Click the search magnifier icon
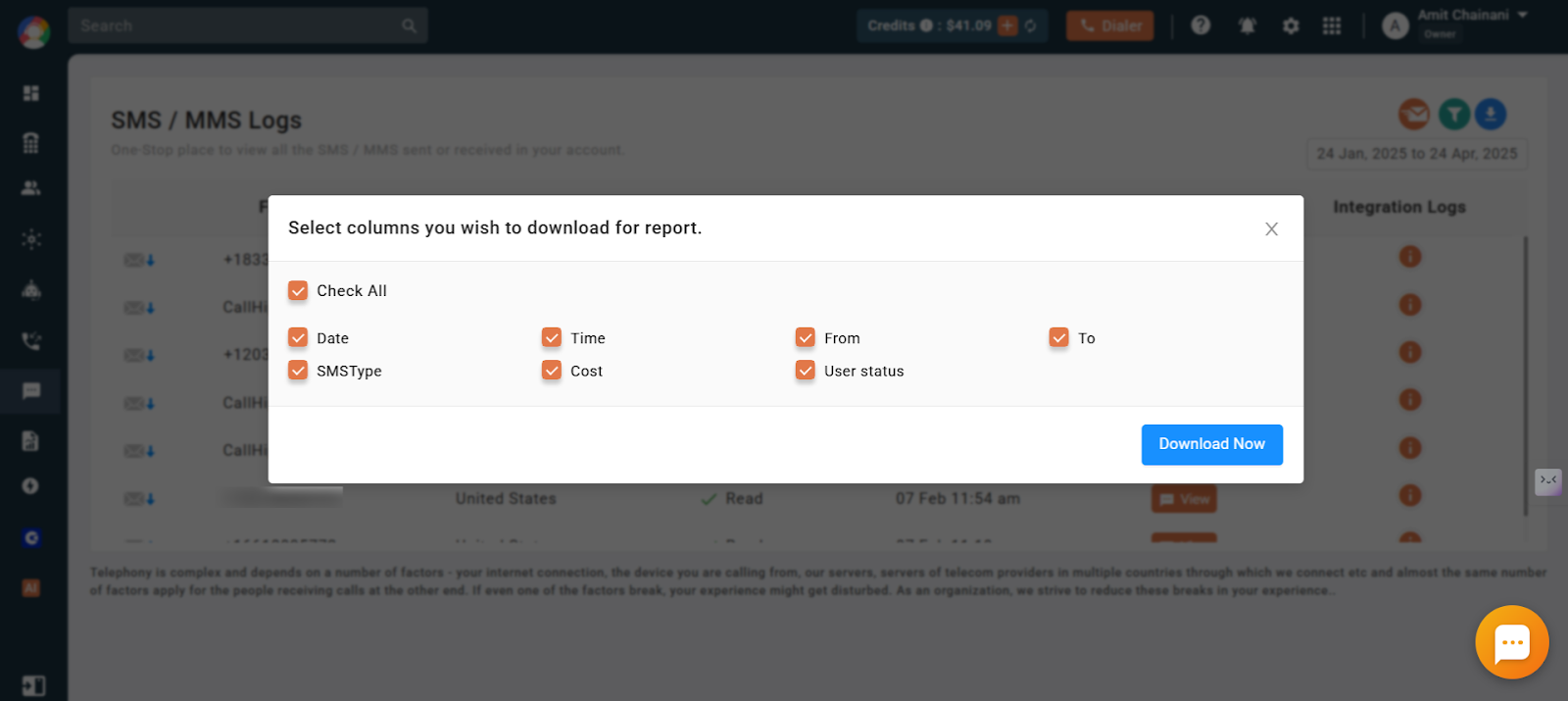The height and width of the screenshot is (701, 1568). pos(410,25)
